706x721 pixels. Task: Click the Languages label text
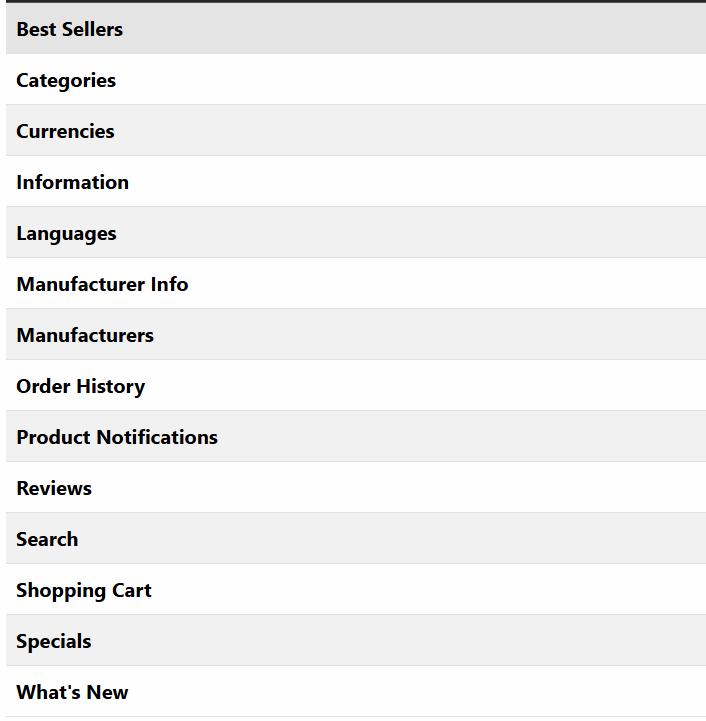tap(66, 234)
